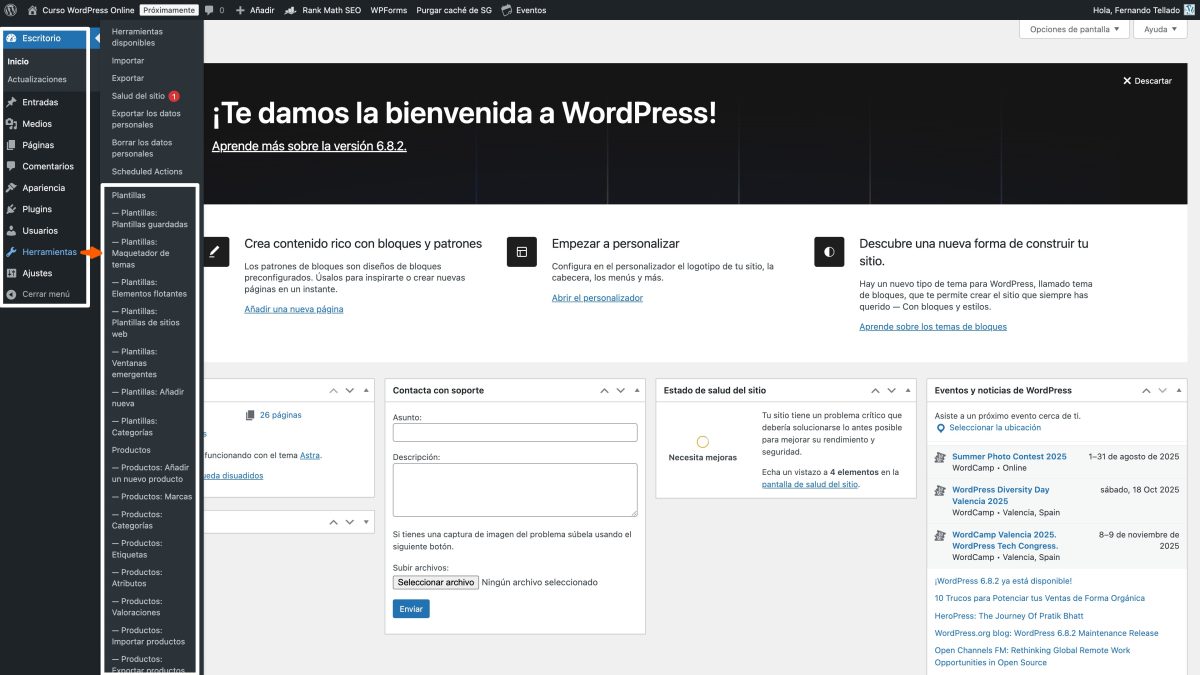Viewport: 1200px width, 675px height.
Task: Expand the Ayuda panel
Action: point(1160,29)
